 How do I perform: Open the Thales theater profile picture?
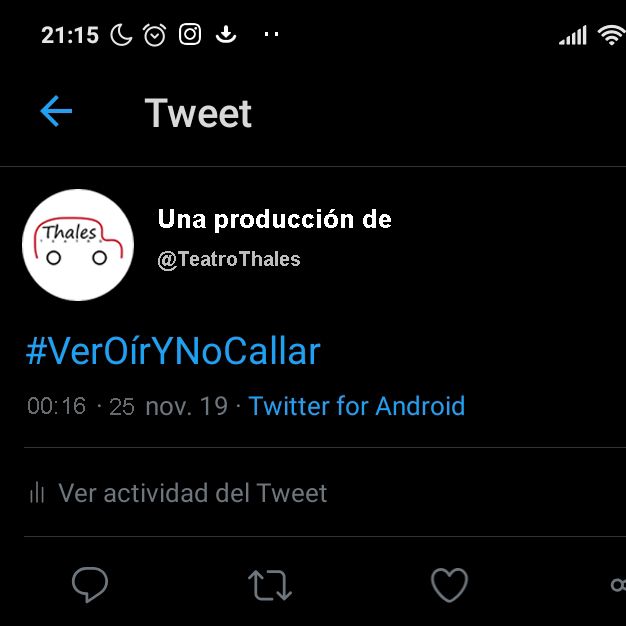click(x=78, y=245)
